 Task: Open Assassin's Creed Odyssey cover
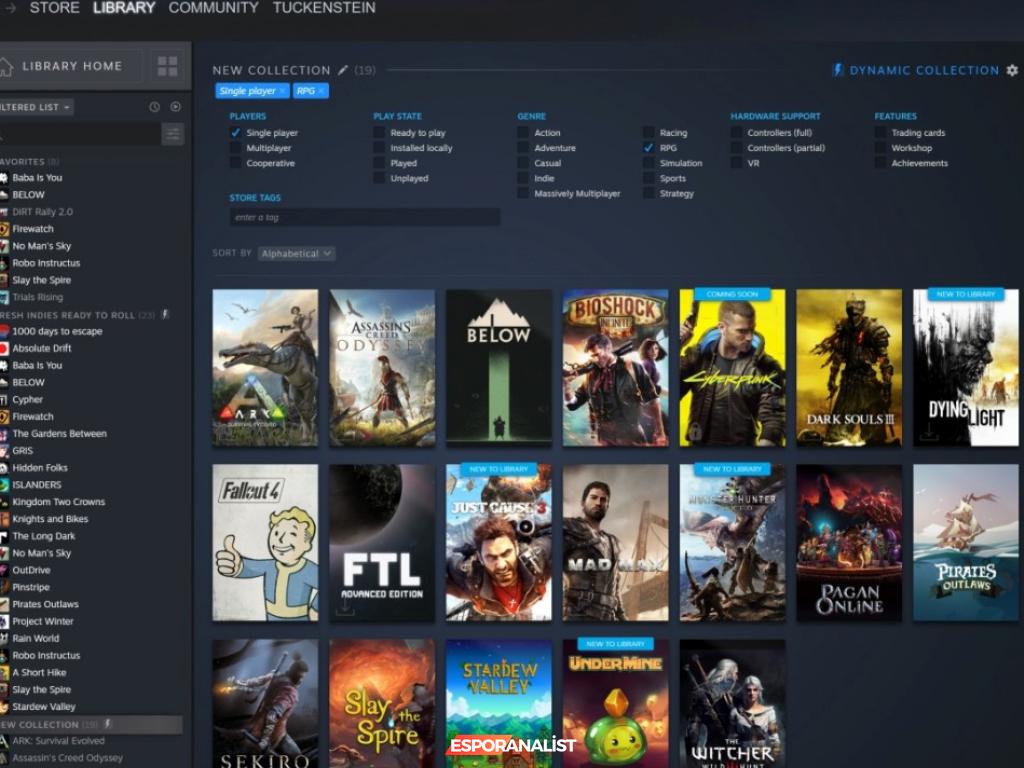[x=382, y=368]
